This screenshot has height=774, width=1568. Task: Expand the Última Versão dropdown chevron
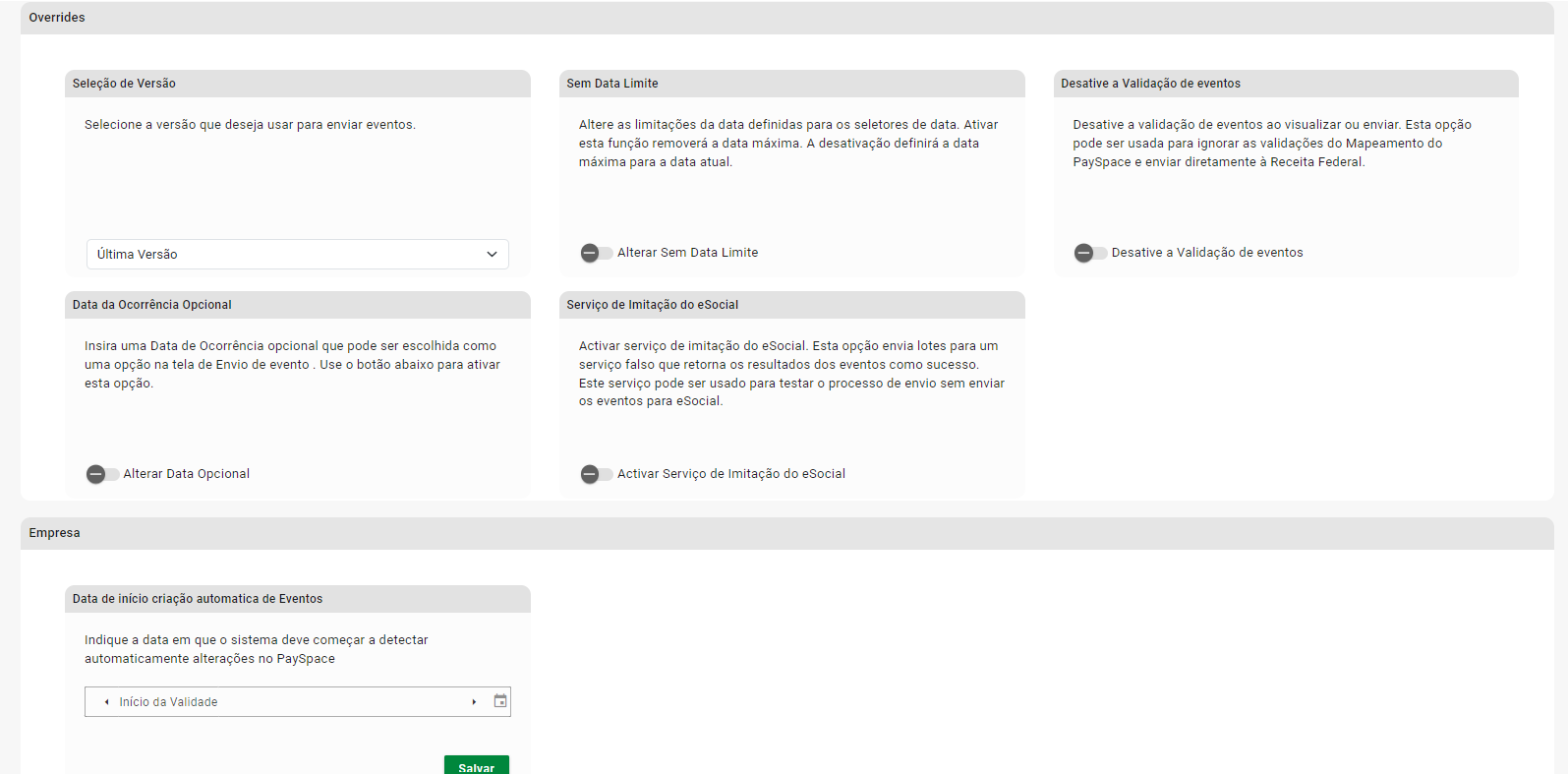point(492,255)
